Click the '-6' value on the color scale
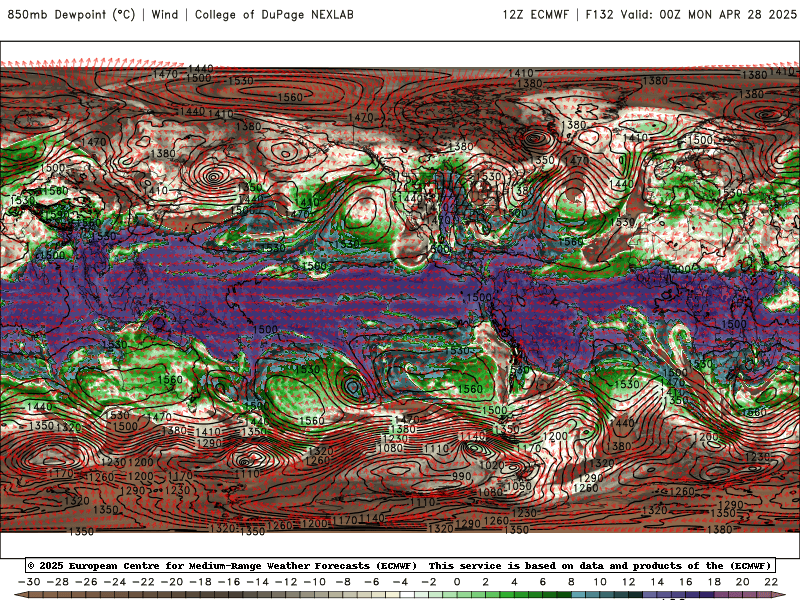 coord(372,582)
